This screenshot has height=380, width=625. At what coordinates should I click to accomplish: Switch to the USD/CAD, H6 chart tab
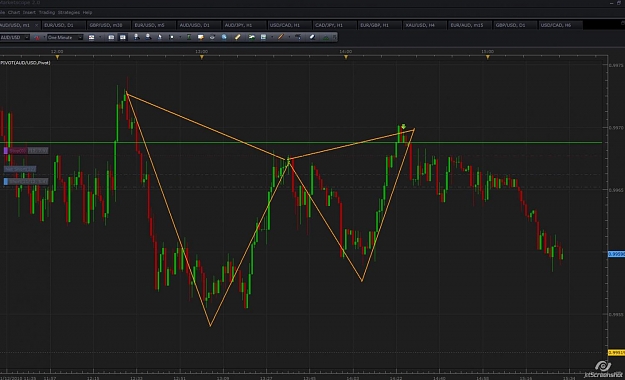(x=560, y=25)
